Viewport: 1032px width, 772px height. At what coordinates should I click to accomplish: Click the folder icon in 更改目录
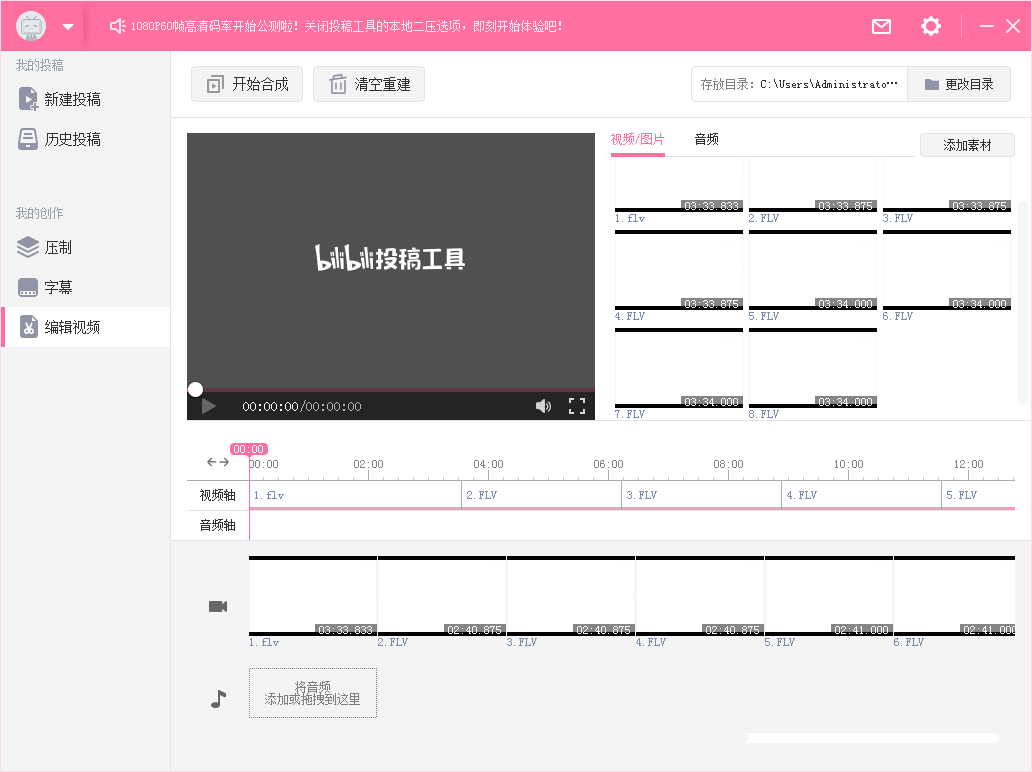[931, 84]
